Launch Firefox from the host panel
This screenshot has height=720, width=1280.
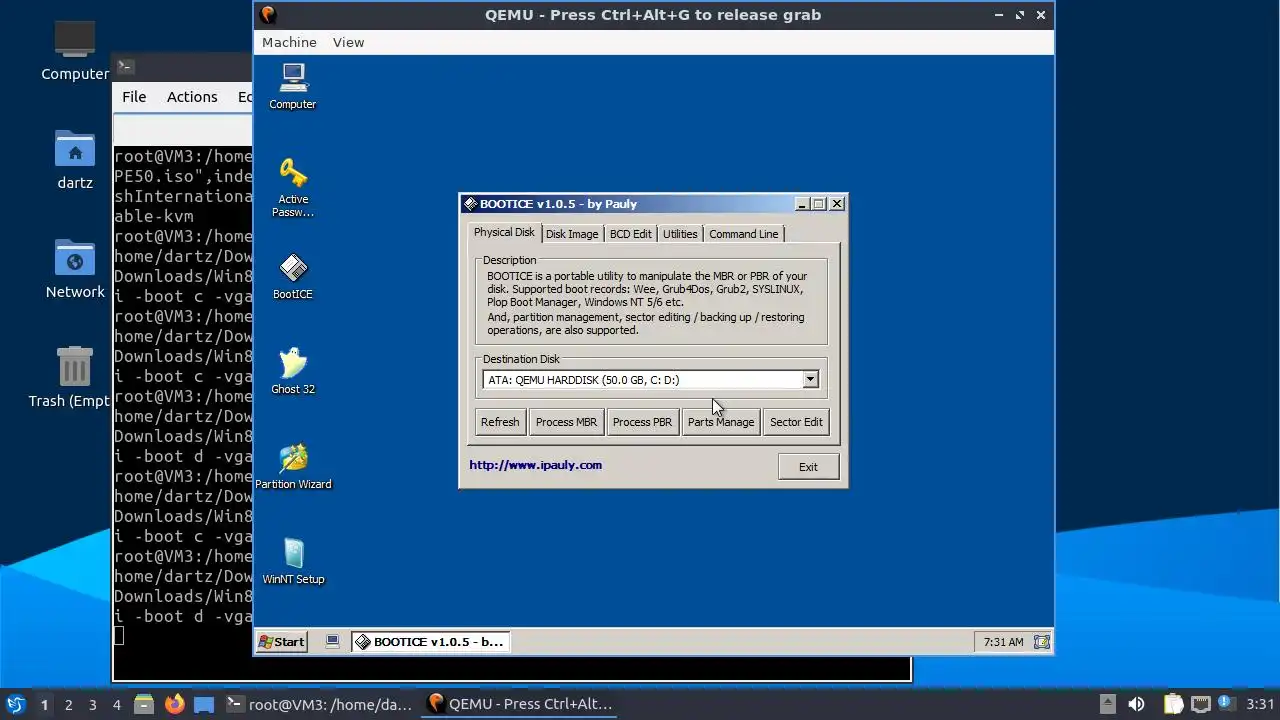(x=174, y=704)
